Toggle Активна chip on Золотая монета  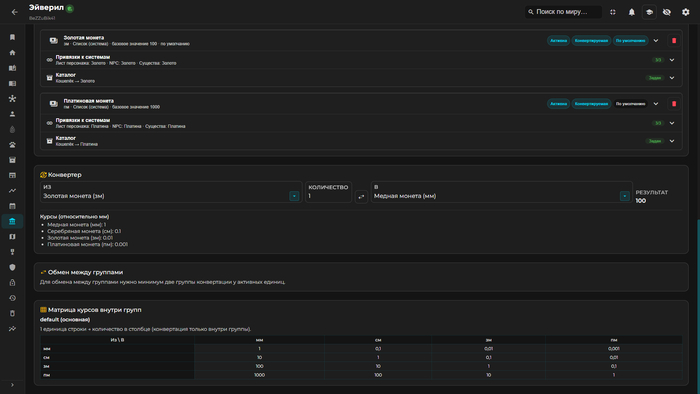(558, 41)
